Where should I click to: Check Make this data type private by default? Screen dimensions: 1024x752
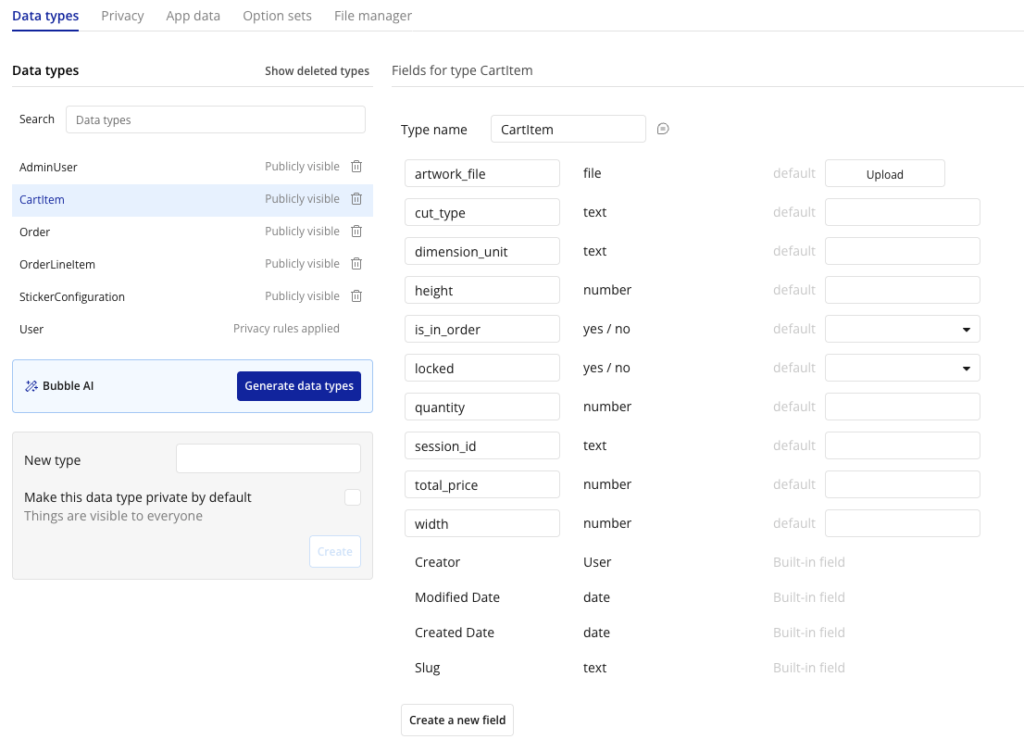[352, 497]
